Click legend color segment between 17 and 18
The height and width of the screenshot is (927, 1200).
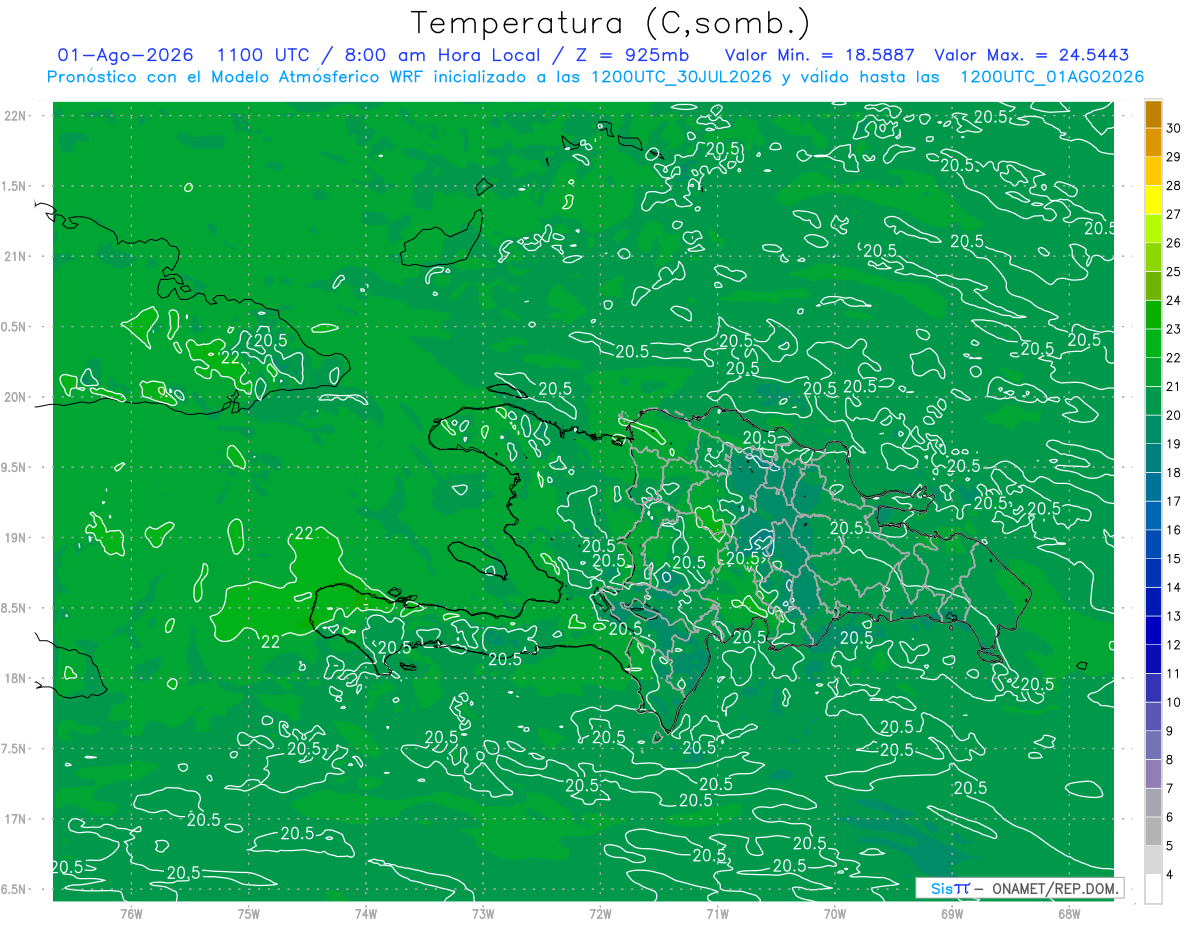click(1153, 487)
